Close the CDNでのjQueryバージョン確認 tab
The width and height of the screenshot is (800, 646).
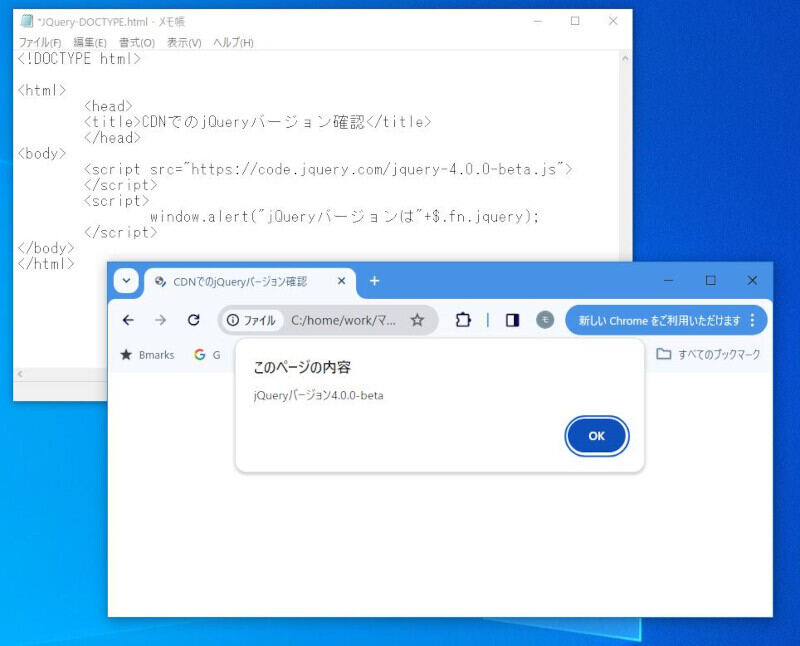point(341,281)
